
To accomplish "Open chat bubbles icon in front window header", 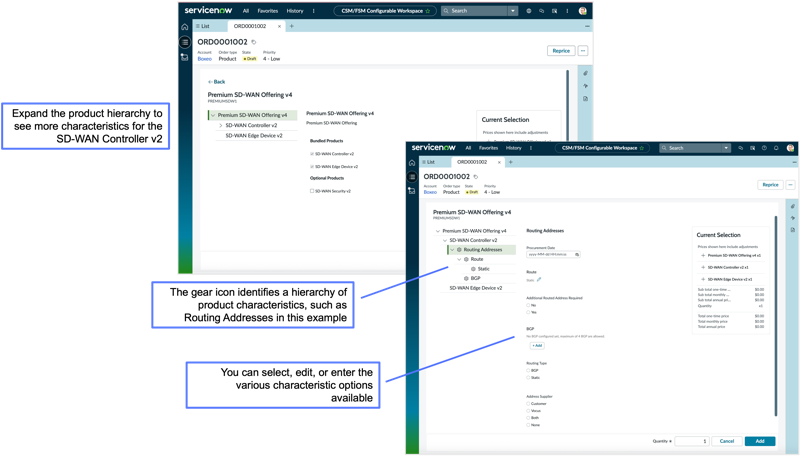I will (x=740, y=148).
